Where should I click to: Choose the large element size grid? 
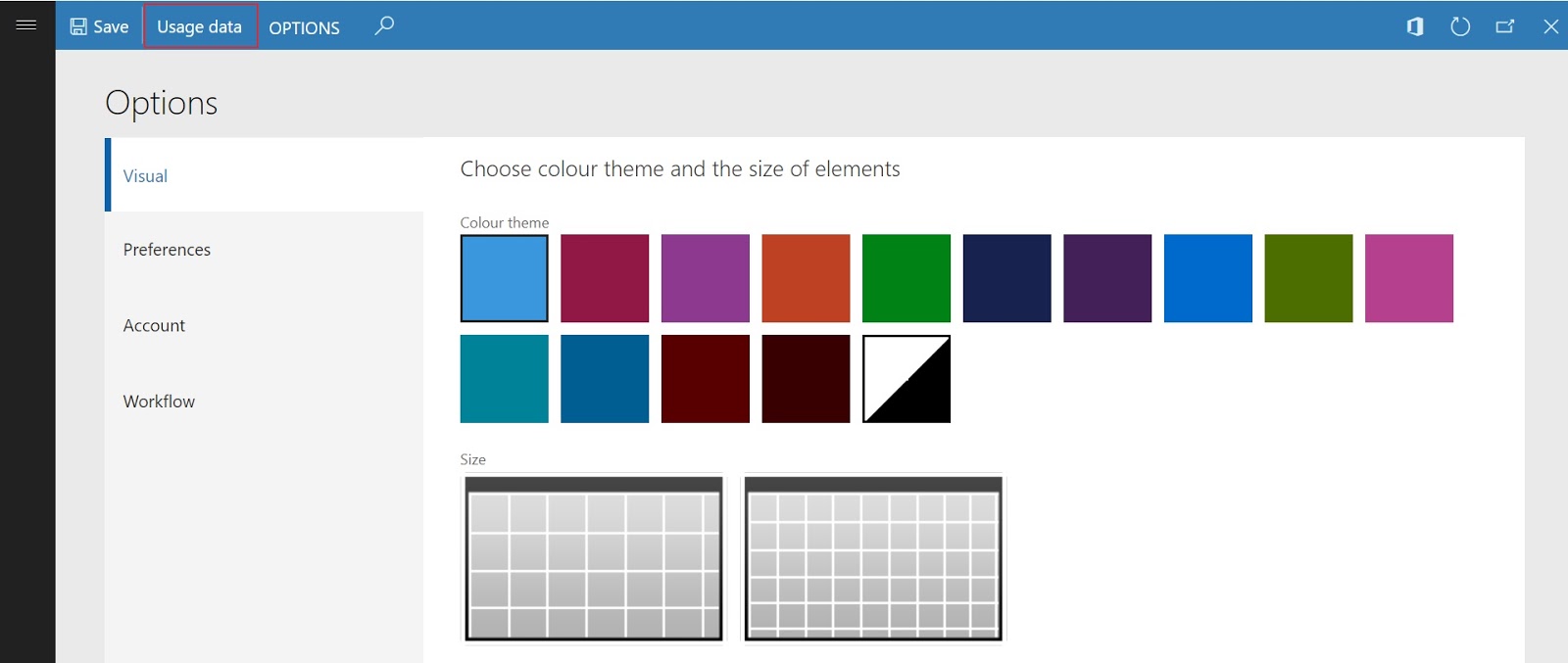pyautogui.click(x=594, y=558)
